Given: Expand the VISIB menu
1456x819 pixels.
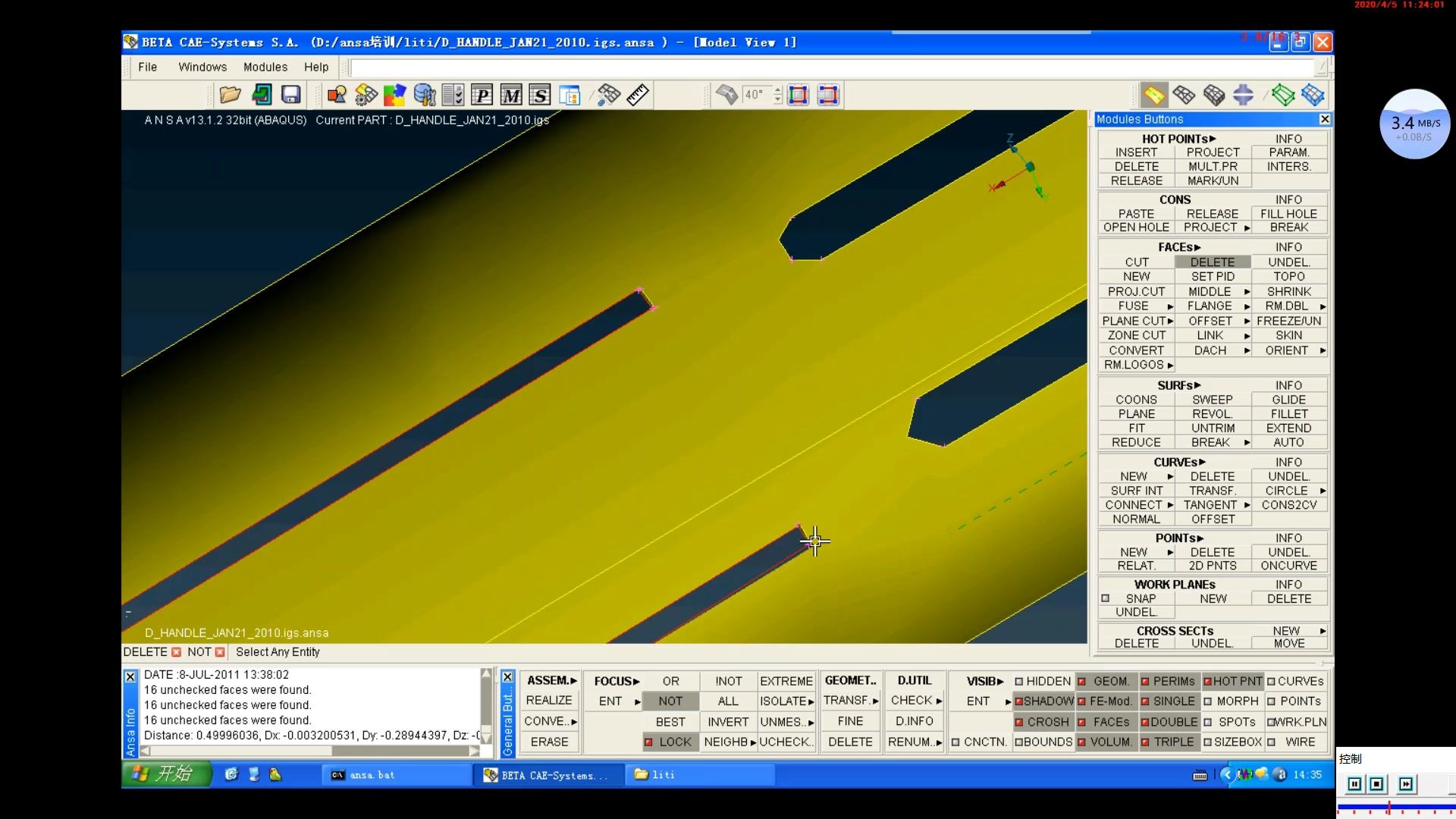Looking at the screenshot, I should (x=984, y=681).
